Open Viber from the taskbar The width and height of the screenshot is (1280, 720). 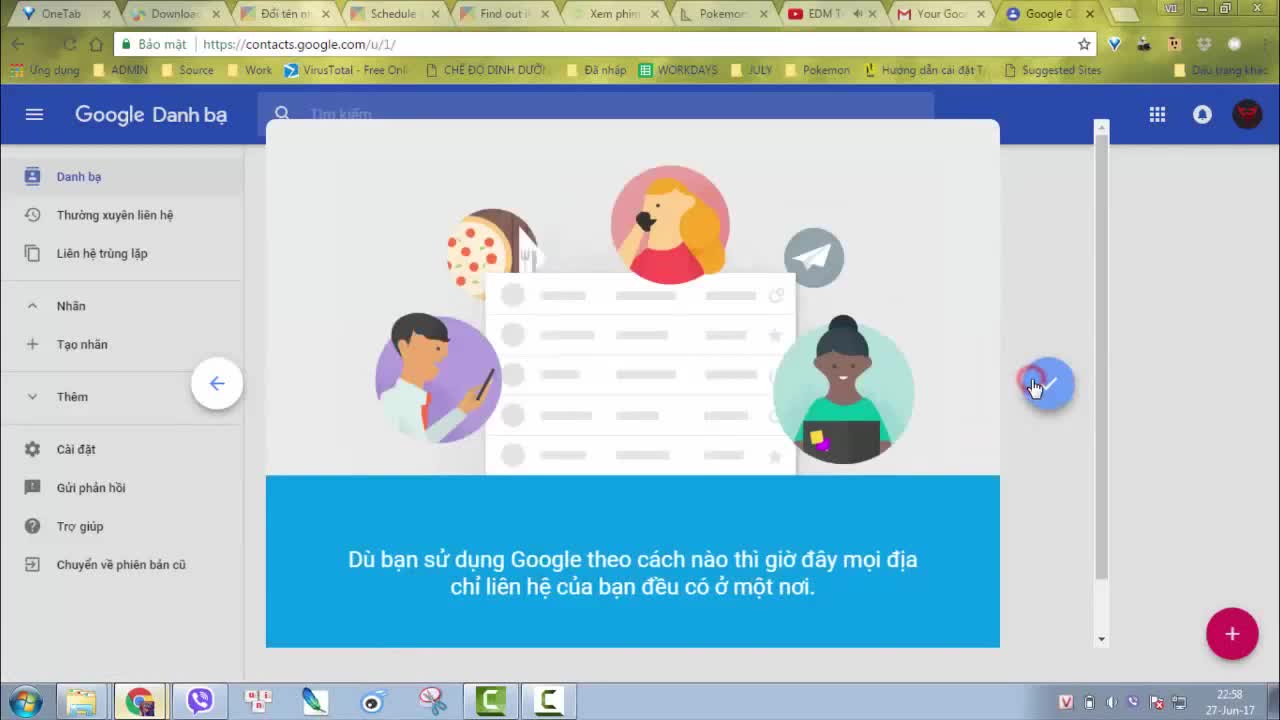[200, 701]
